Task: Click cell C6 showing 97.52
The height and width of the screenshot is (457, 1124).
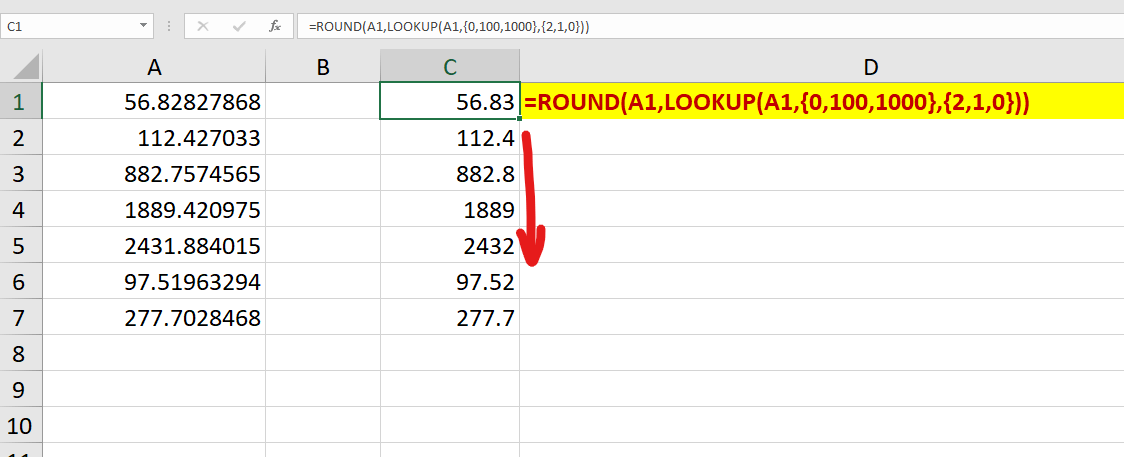Action: 450,281
